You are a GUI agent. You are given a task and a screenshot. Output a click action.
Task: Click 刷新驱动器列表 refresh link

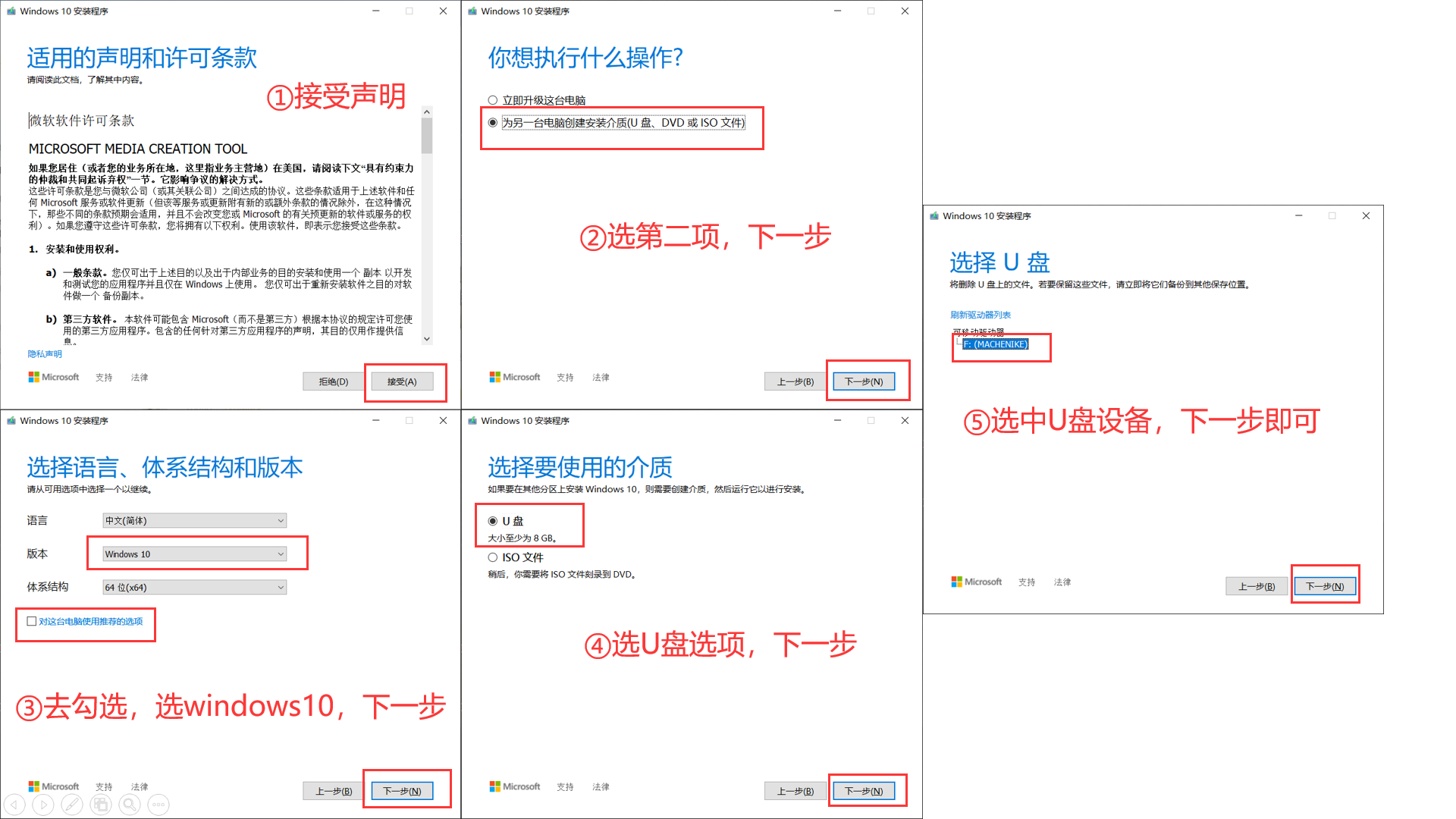[980, 315]
